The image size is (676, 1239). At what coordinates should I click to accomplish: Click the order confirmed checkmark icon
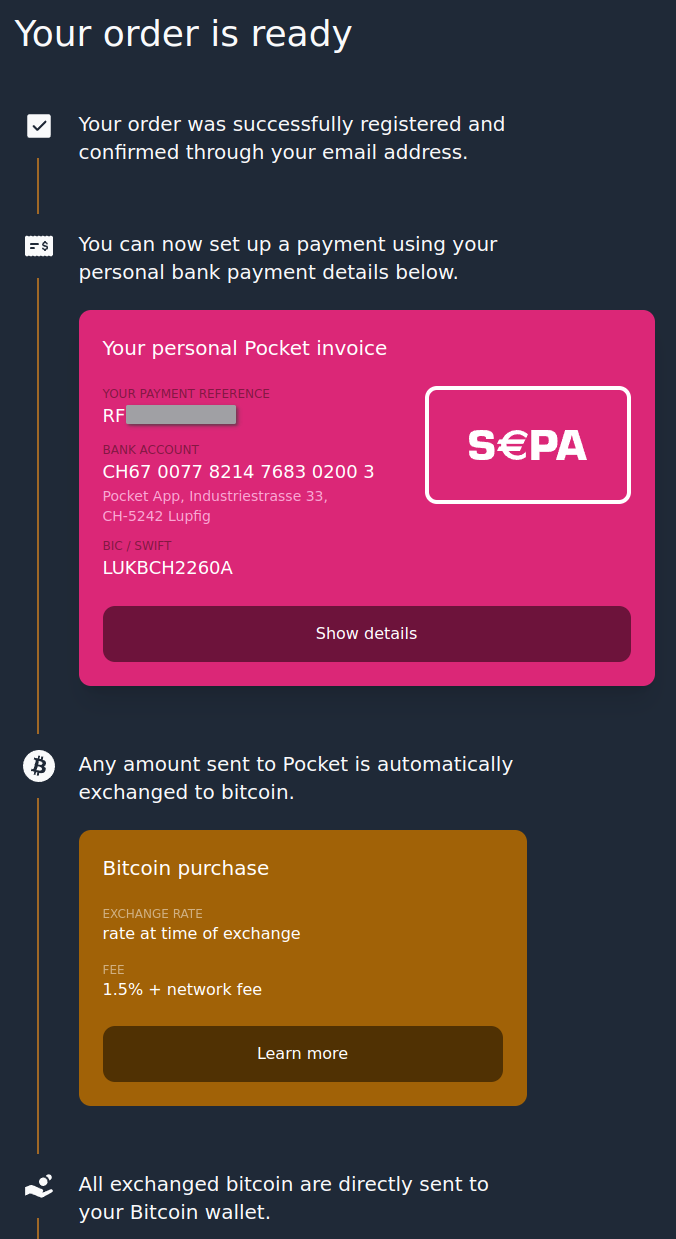[39, 125]
